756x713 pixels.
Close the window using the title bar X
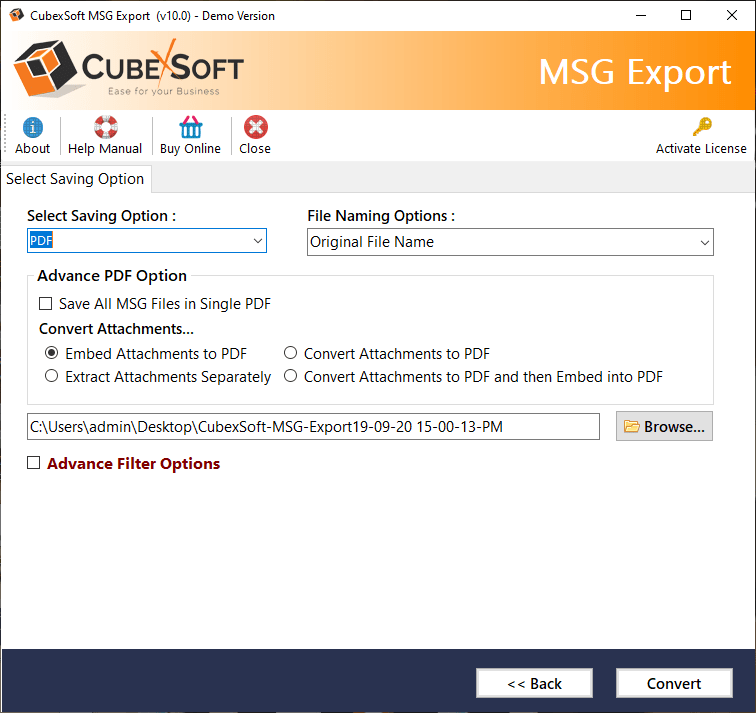pyautogui.click(x=731, y=15)
